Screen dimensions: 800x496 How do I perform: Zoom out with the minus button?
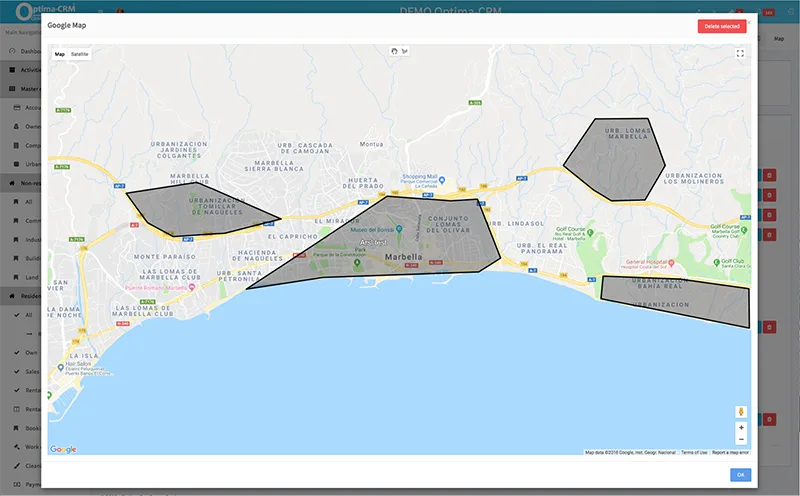point(741,439)
